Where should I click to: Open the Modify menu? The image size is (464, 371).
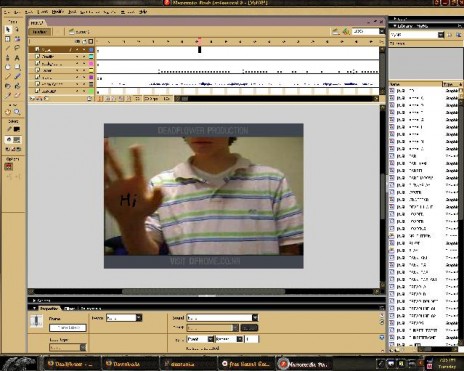point(58,12)
